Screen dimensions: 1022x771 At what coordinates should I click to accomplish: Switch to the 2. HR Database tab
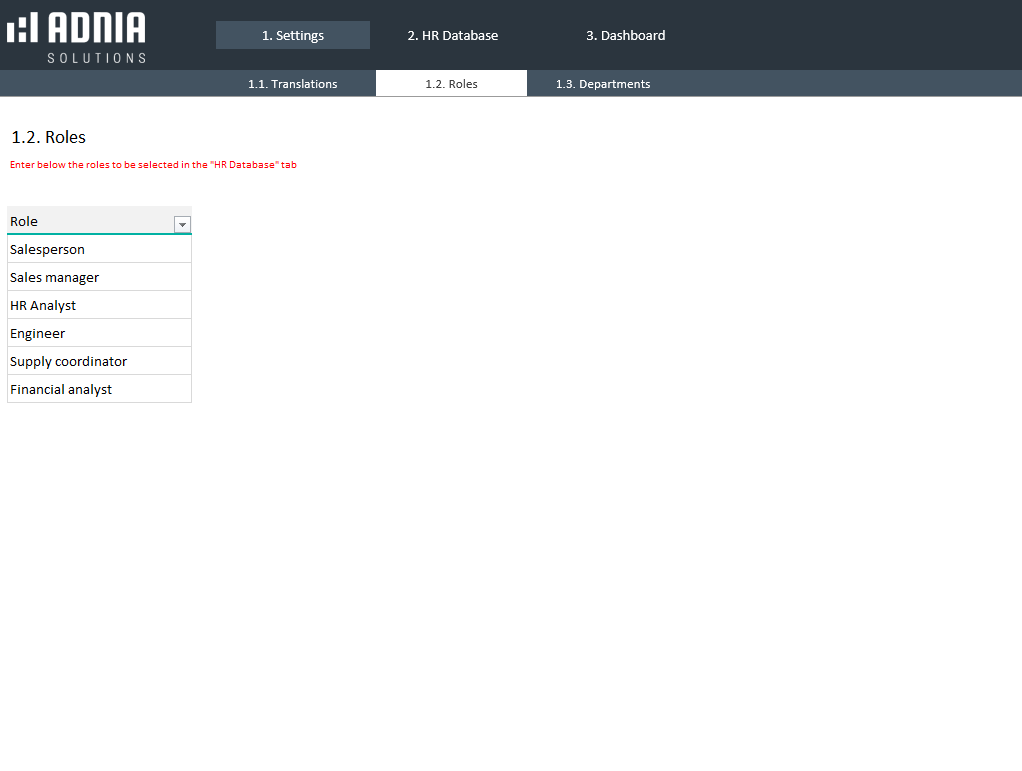pyautogui.click(x=452, y=35)
